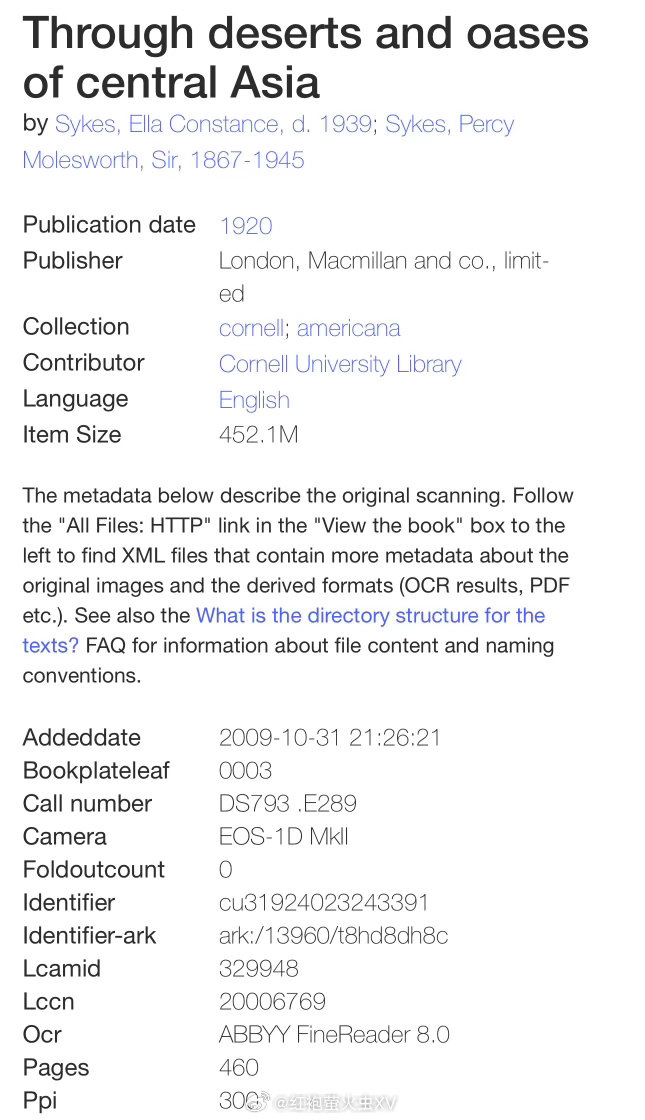Open the cornell collection link
645x1120 pixels.
click(251, 329)
